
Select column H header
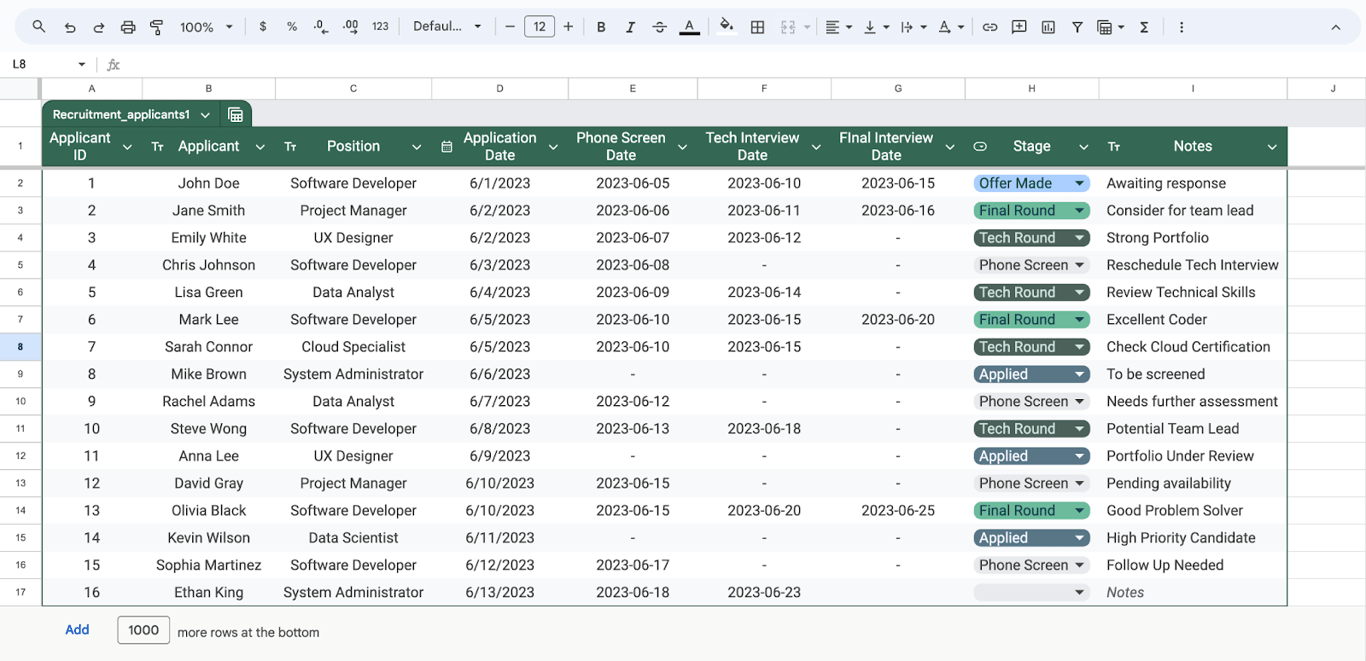point(1031,89)
